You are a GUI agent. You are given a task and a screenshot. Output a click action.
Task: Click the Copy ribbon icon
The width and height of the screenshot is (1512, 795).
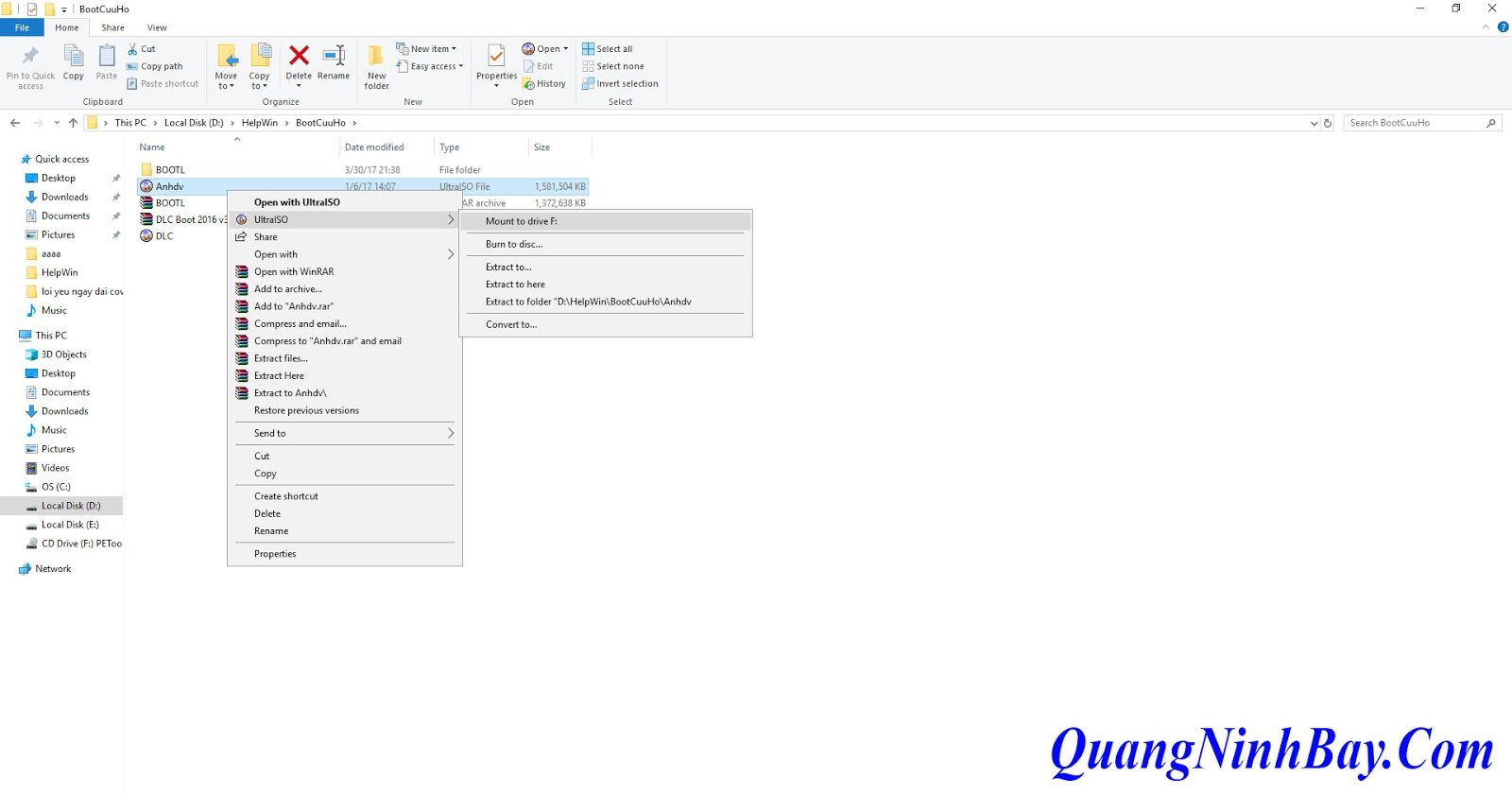(x=74, y=56)
